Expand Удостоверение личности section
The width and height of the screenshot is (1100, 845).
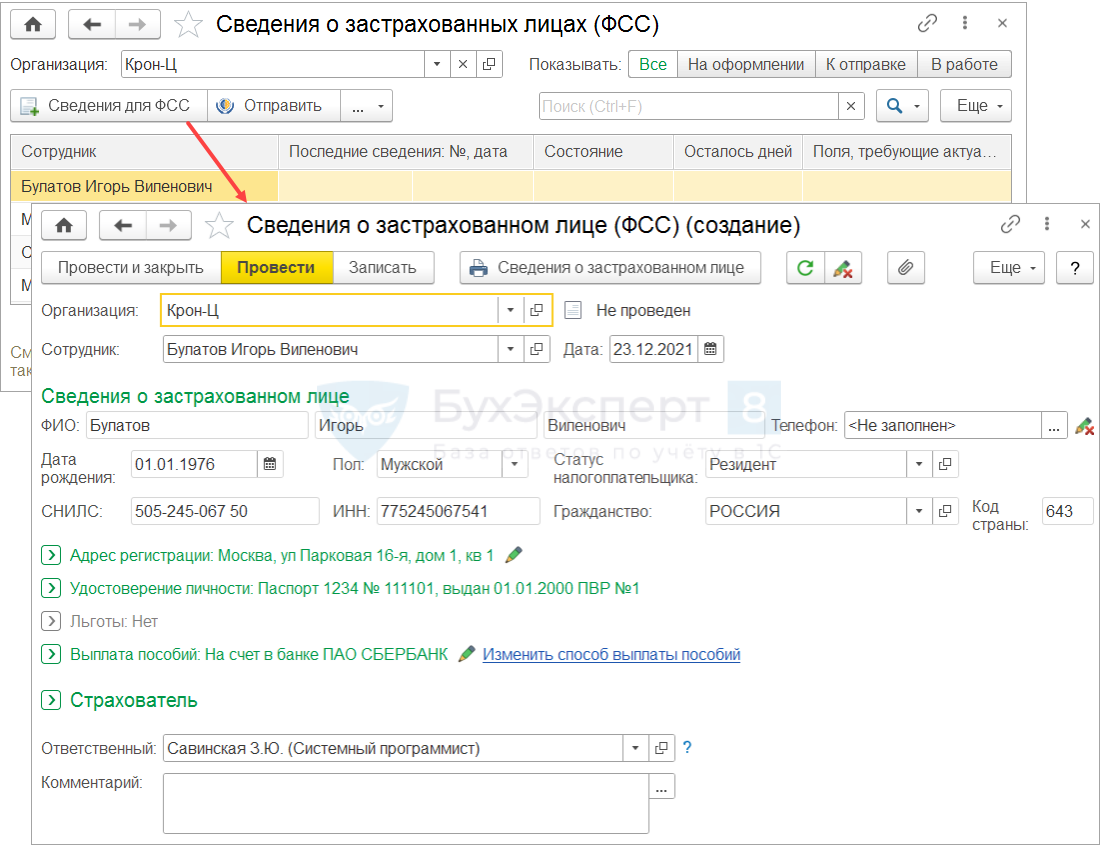[51, 588]
